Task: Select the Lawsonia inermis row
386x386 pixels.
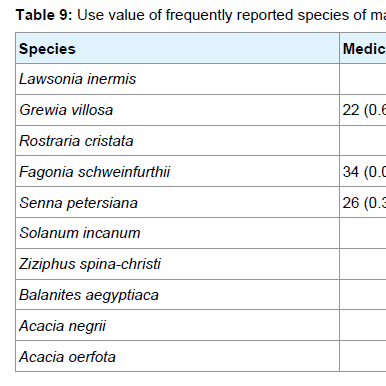Action: tap(201, 79)
